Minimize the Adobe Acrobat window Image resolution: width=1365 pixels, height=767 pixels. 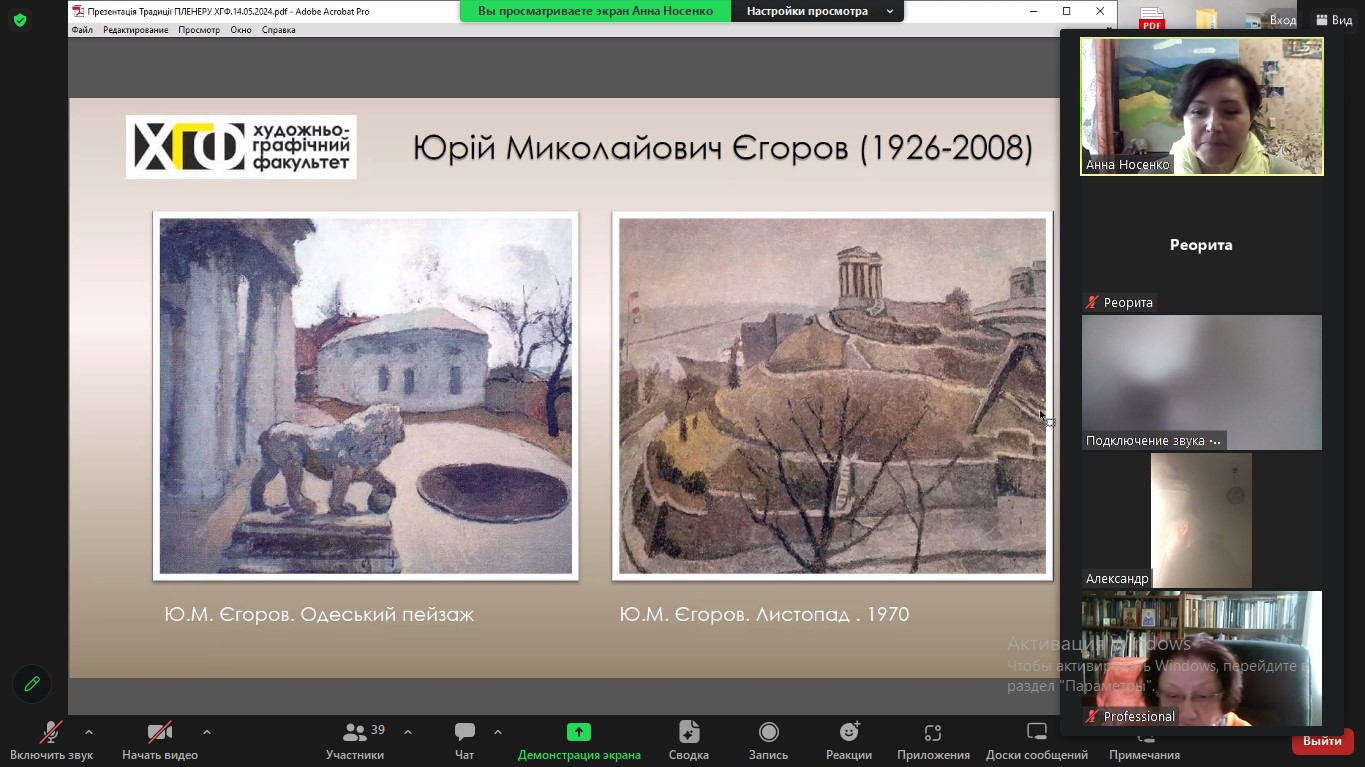(1034, 11)
